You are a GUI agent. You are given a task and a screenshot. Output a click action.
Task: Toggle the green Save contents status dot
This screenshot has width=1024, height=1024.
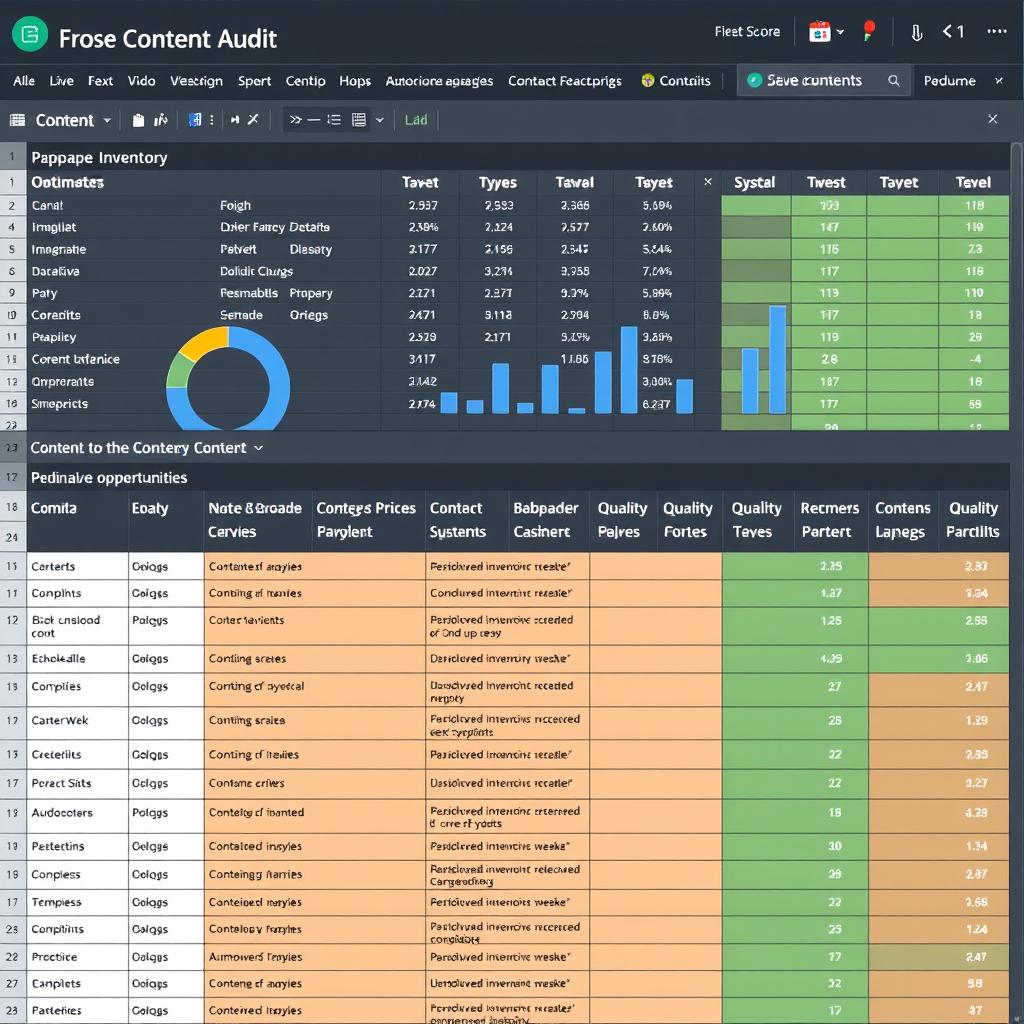(x=754, y=79)
